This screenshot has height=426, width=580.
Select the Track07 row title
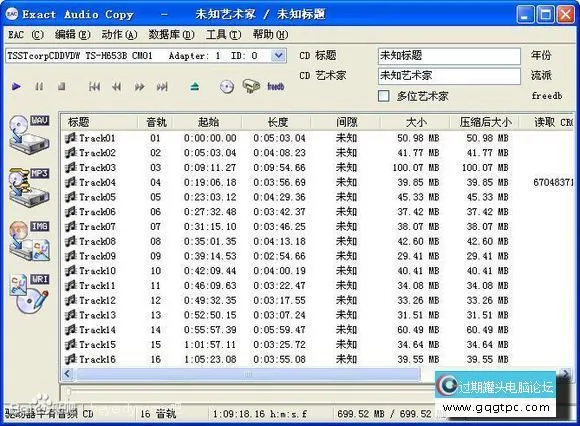pos(97,226)
